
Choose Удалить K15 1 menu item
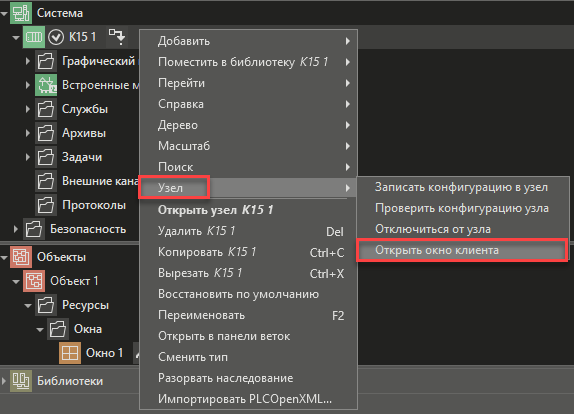[x=248, y=231]
